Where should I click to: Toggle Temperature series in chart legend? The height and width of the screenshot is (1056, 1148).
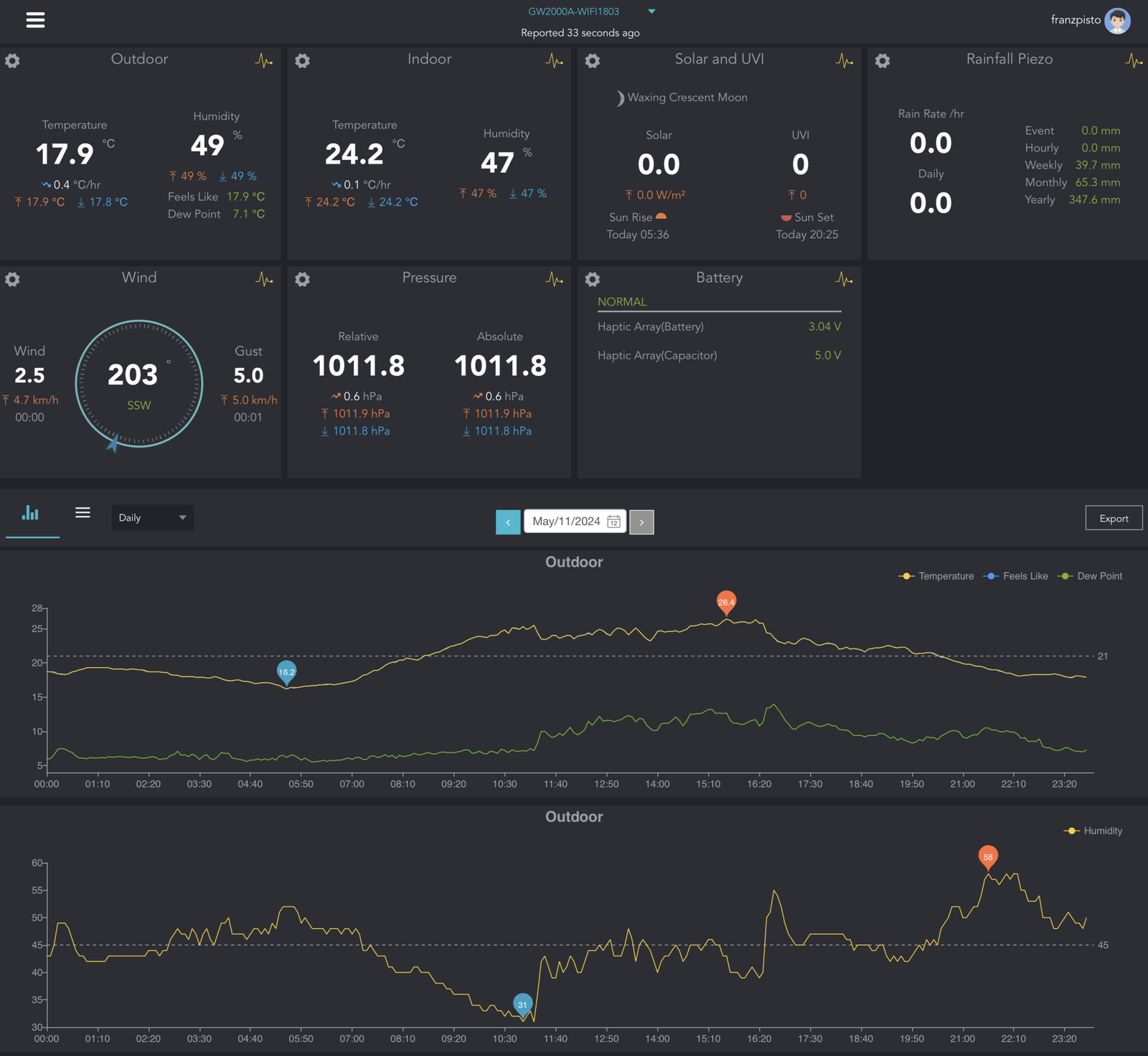936,576
